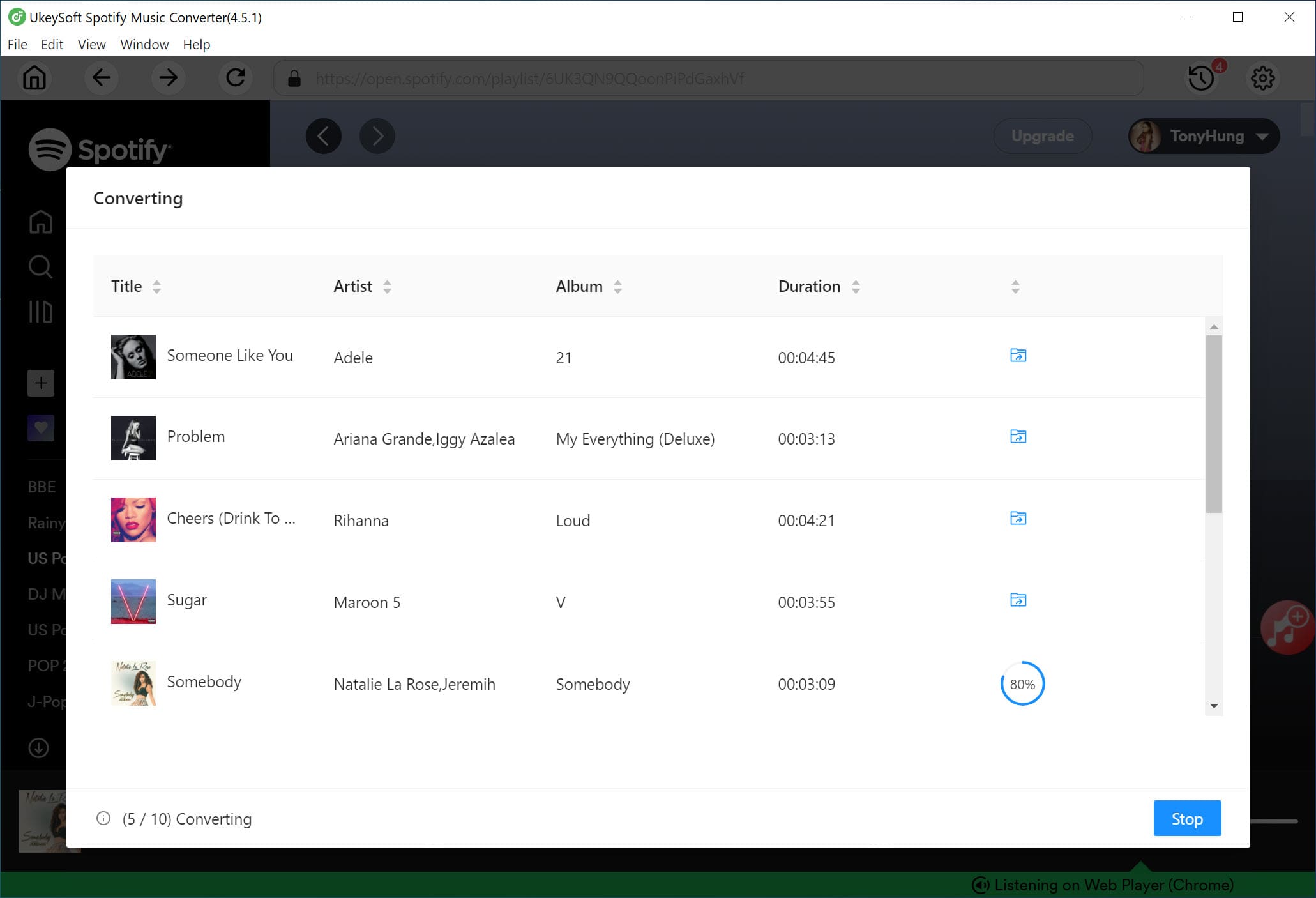
Task: Click the add playlist icon in sidebar
Action: tap(41, 382)
